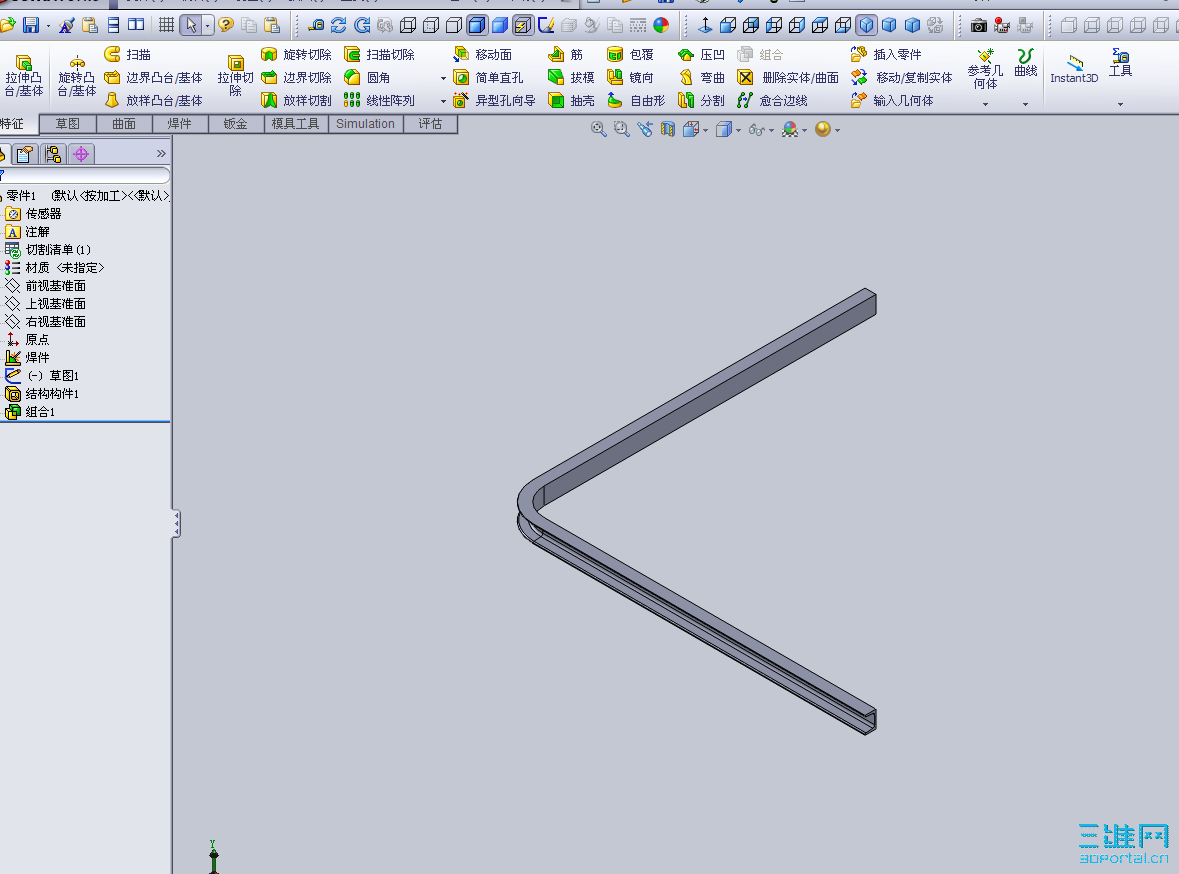Collapse the left panel using splitter handle
Image resolution: width=1179 pixels, height=874 pixels.
click(176, 523)
